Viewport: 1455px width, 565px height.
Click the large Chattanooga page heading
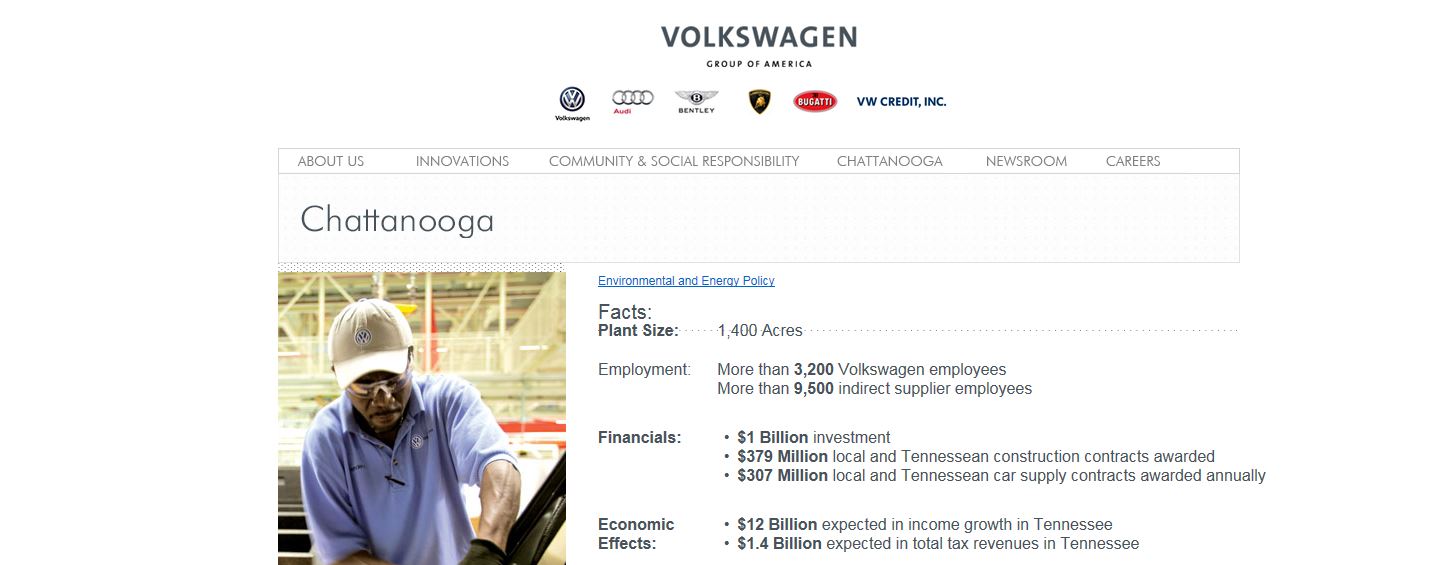(x=397, y=219)
